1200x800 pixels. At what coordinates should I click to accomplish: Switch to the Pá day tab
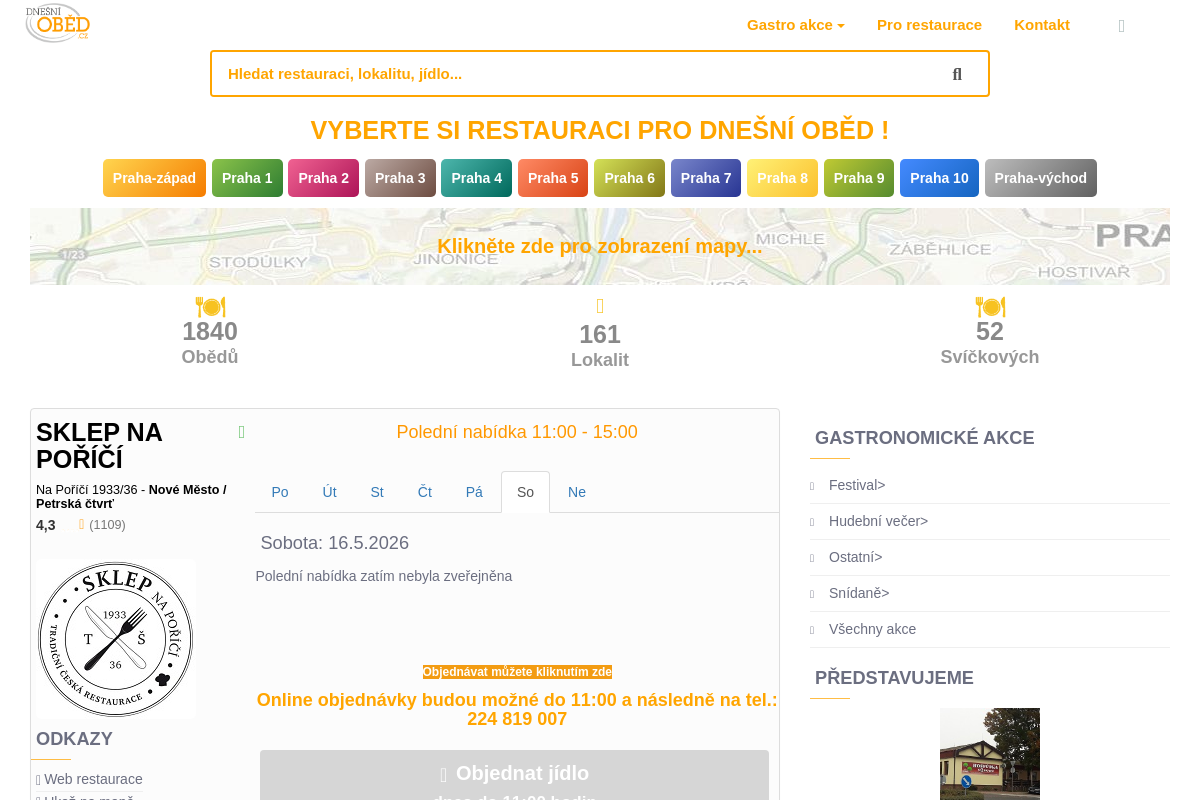point(474,492)
